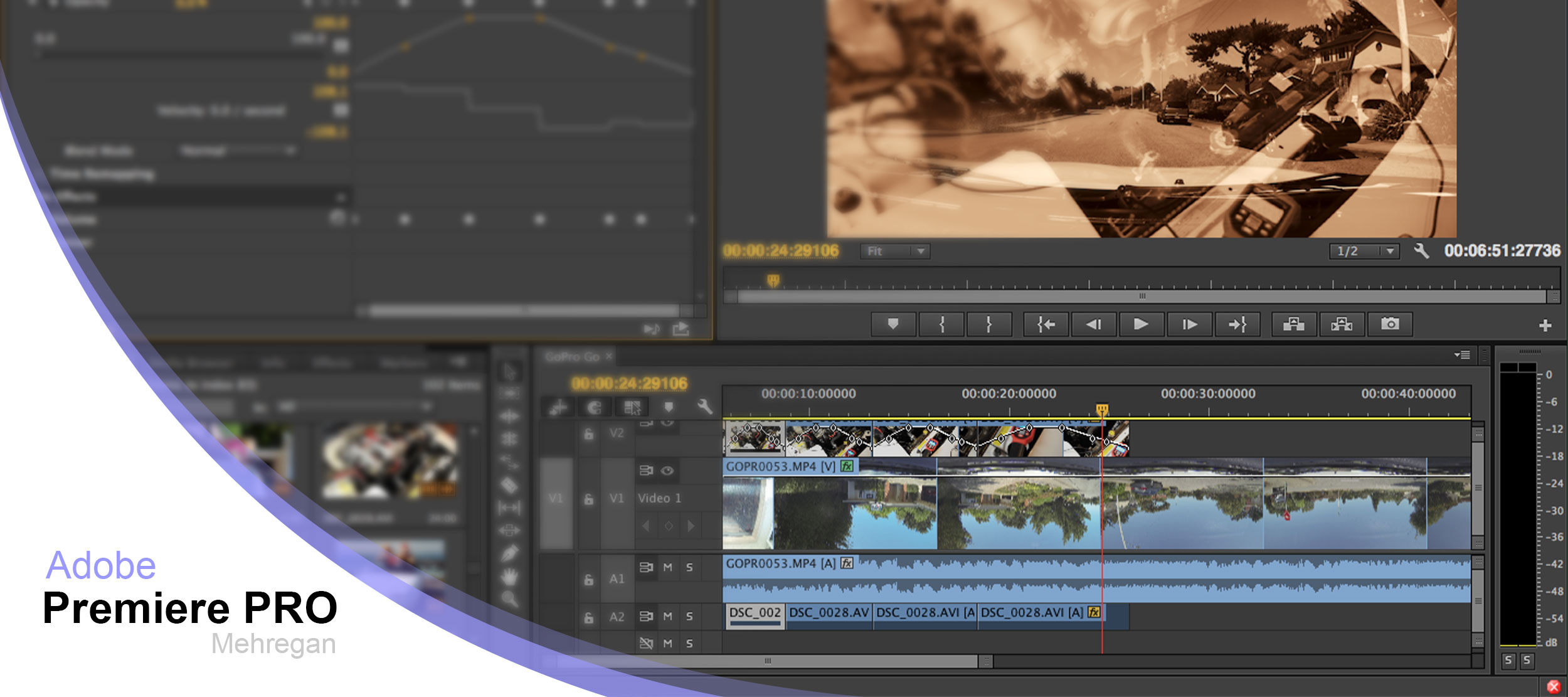Open the Fit zoom level dropdown

(894, 252)
